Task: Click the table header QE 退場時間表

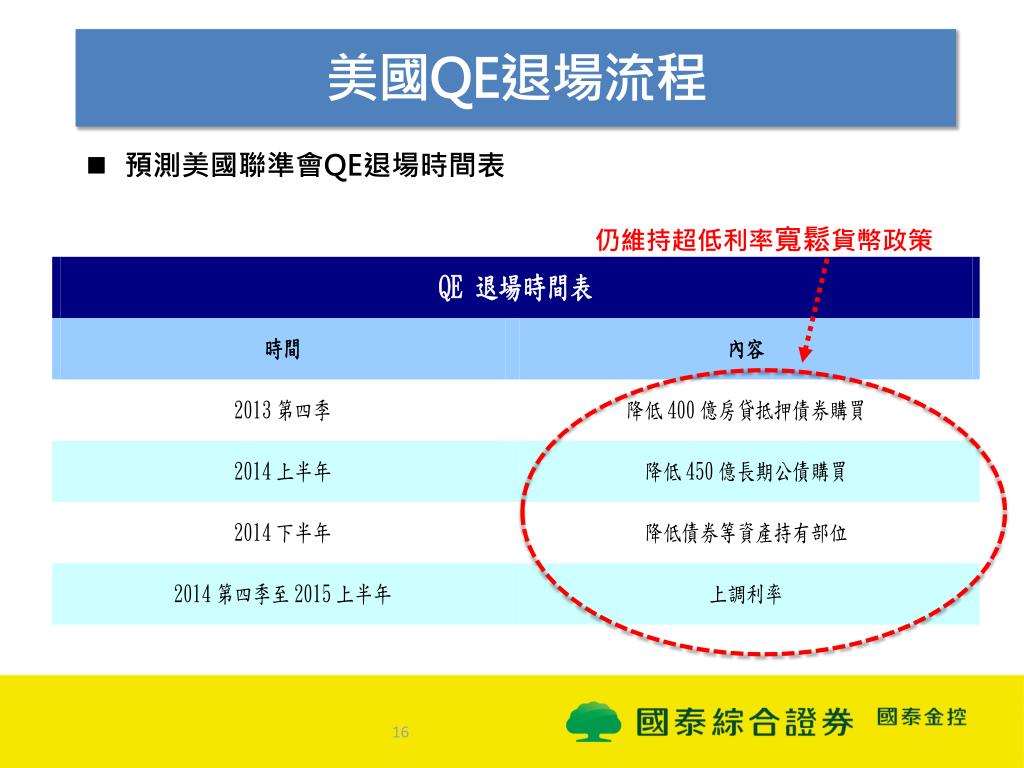Action: [x=515, y=288]
